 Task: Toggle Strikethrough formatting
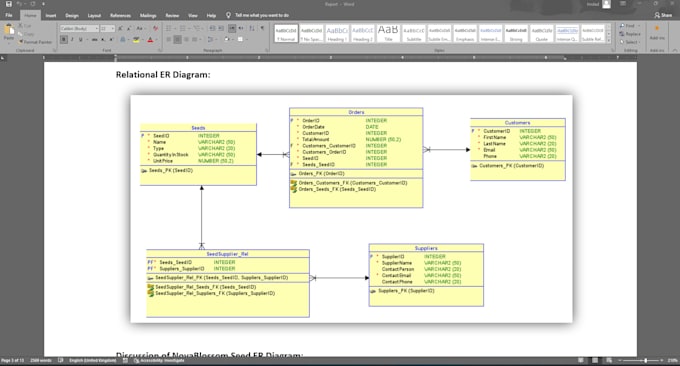point(94,39)
